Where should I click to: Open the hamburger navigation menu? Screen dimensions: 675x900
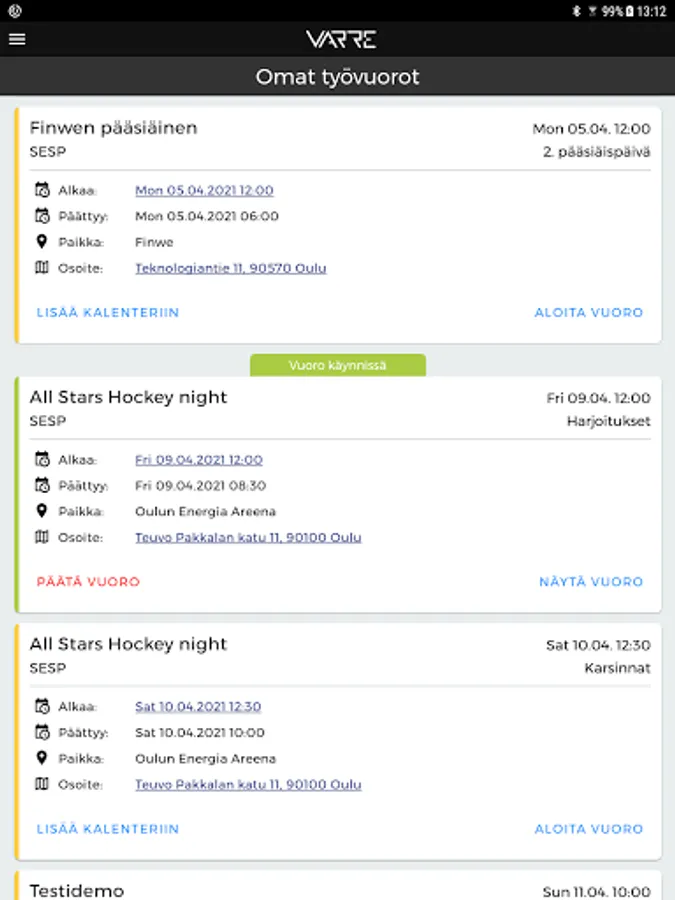click(x=17, y=40)
